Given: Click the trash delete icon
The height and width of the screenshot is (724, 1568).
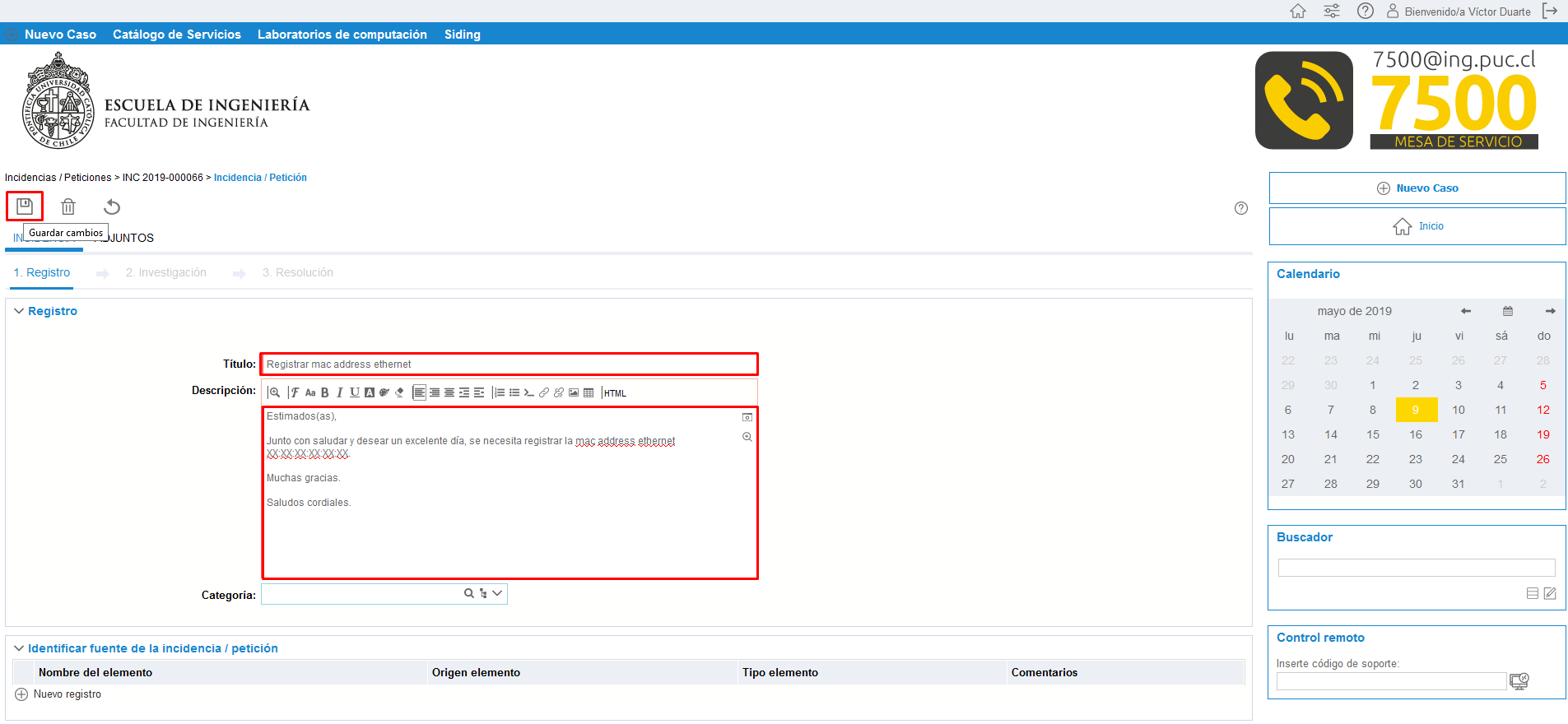Looking at the screenshot, I should [68, 207].
